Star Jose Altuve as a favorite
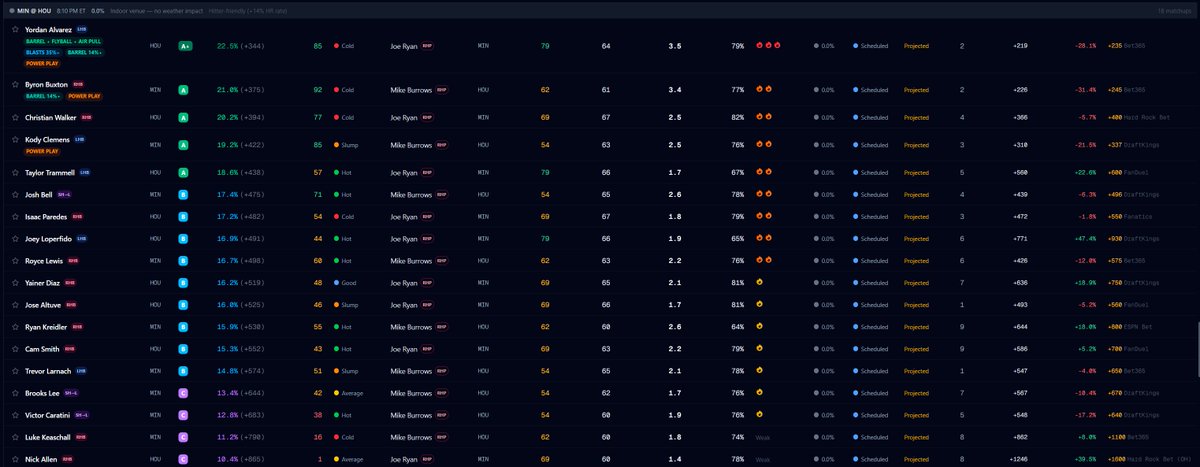This screenshot has height=467, width=1200. tap(15, 304)
